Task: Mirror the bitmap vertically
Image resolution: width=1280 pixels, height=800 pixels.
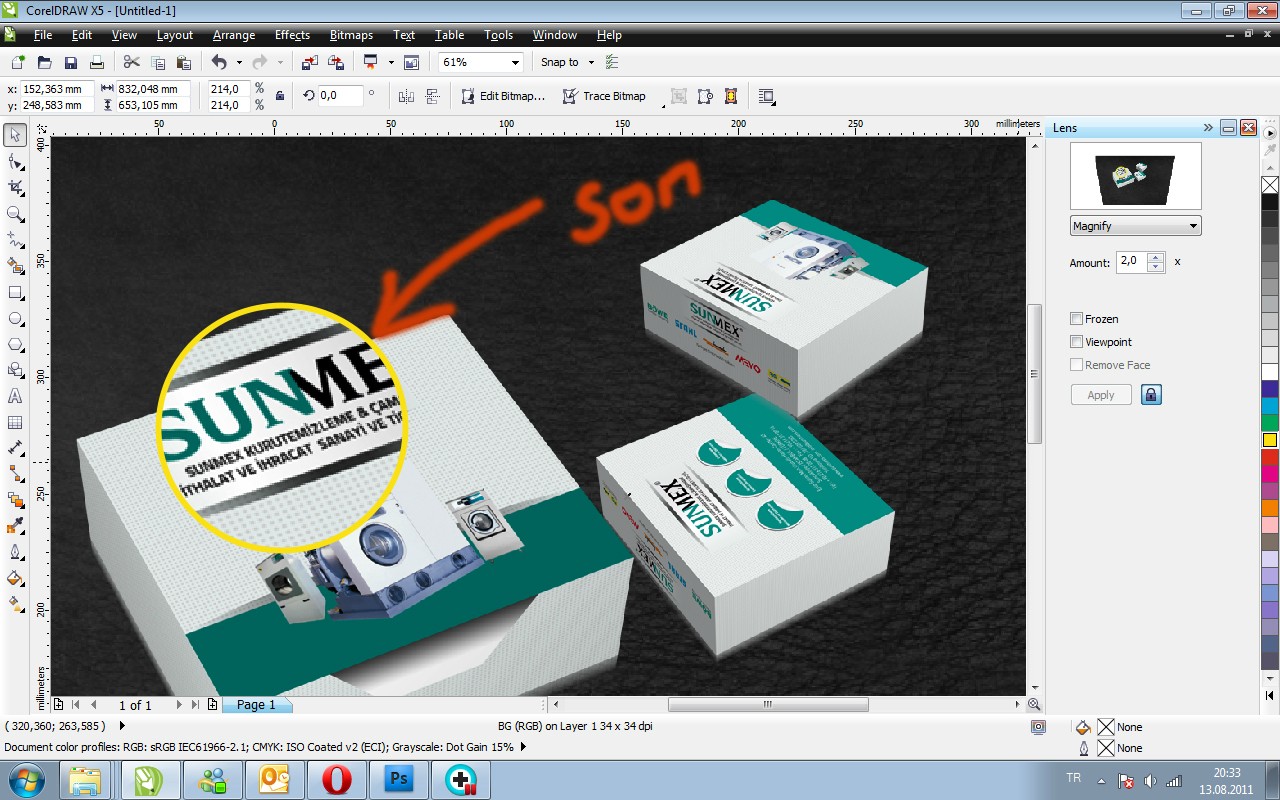Action: coord(433,96)
